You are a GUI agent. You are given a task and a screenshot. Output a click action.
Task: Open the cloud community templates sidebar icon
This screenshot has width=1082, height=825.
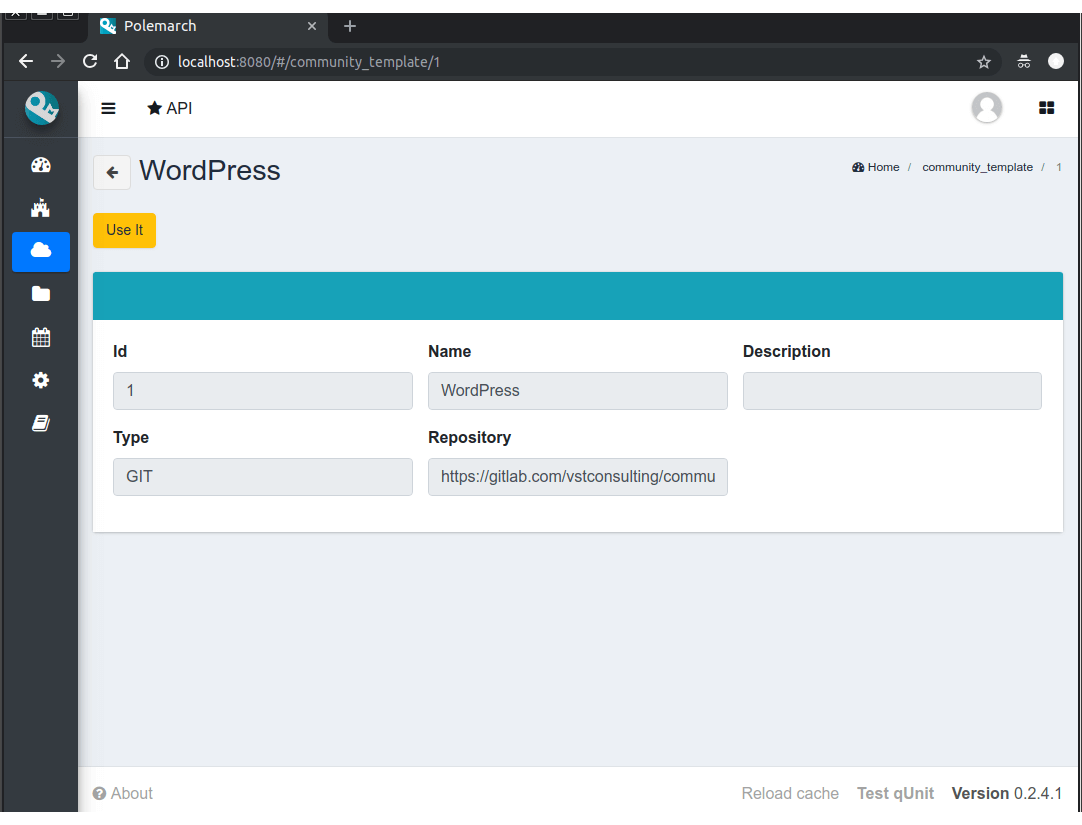click(x=41, y=250)
